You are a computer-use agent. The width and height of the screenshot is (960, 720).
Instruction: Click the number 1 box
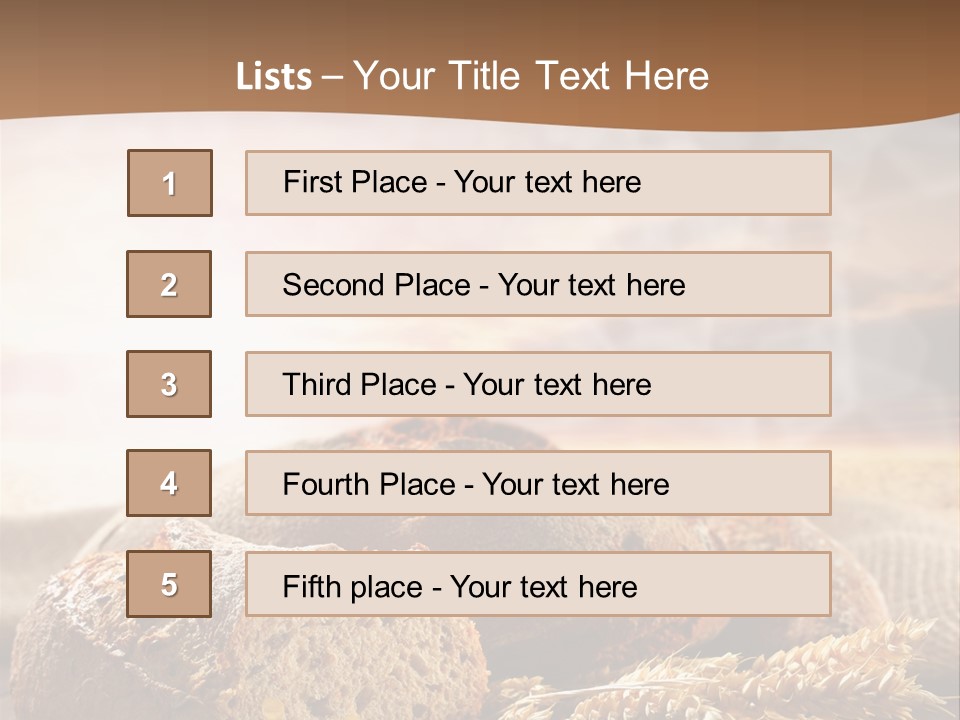[169, 183]
